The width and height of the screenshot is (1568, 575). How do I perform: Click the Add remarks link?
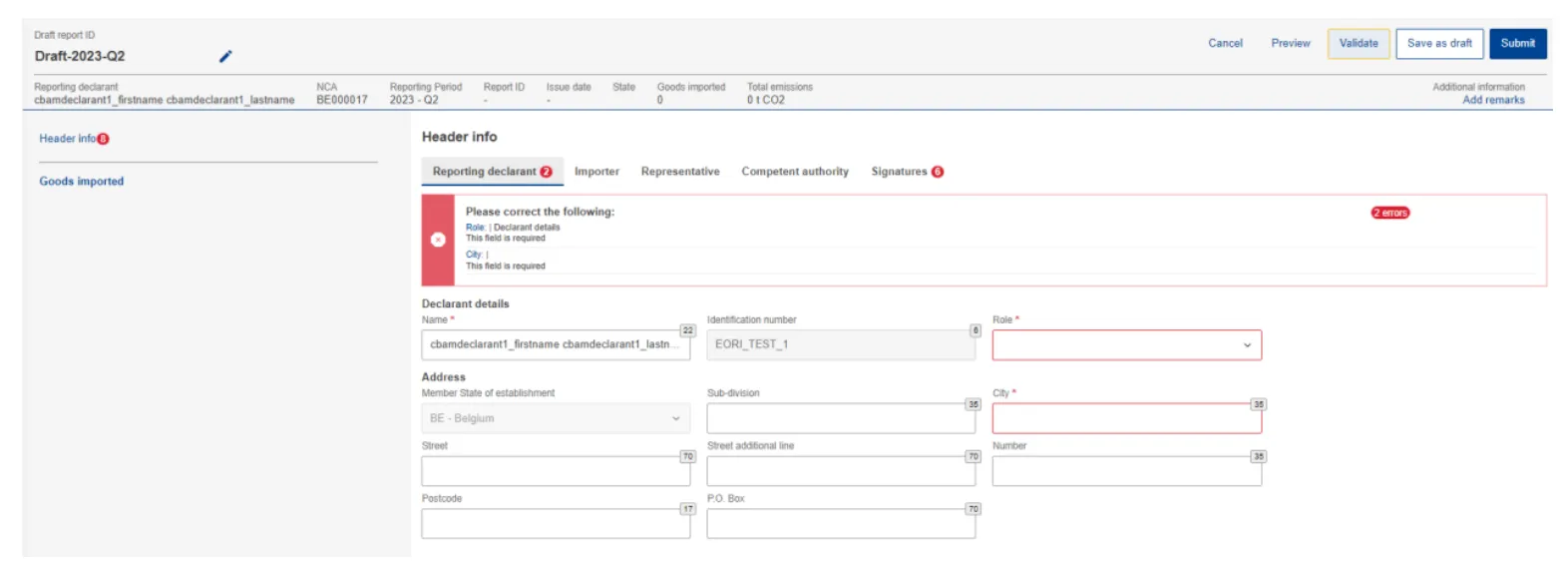point(1493,100)
